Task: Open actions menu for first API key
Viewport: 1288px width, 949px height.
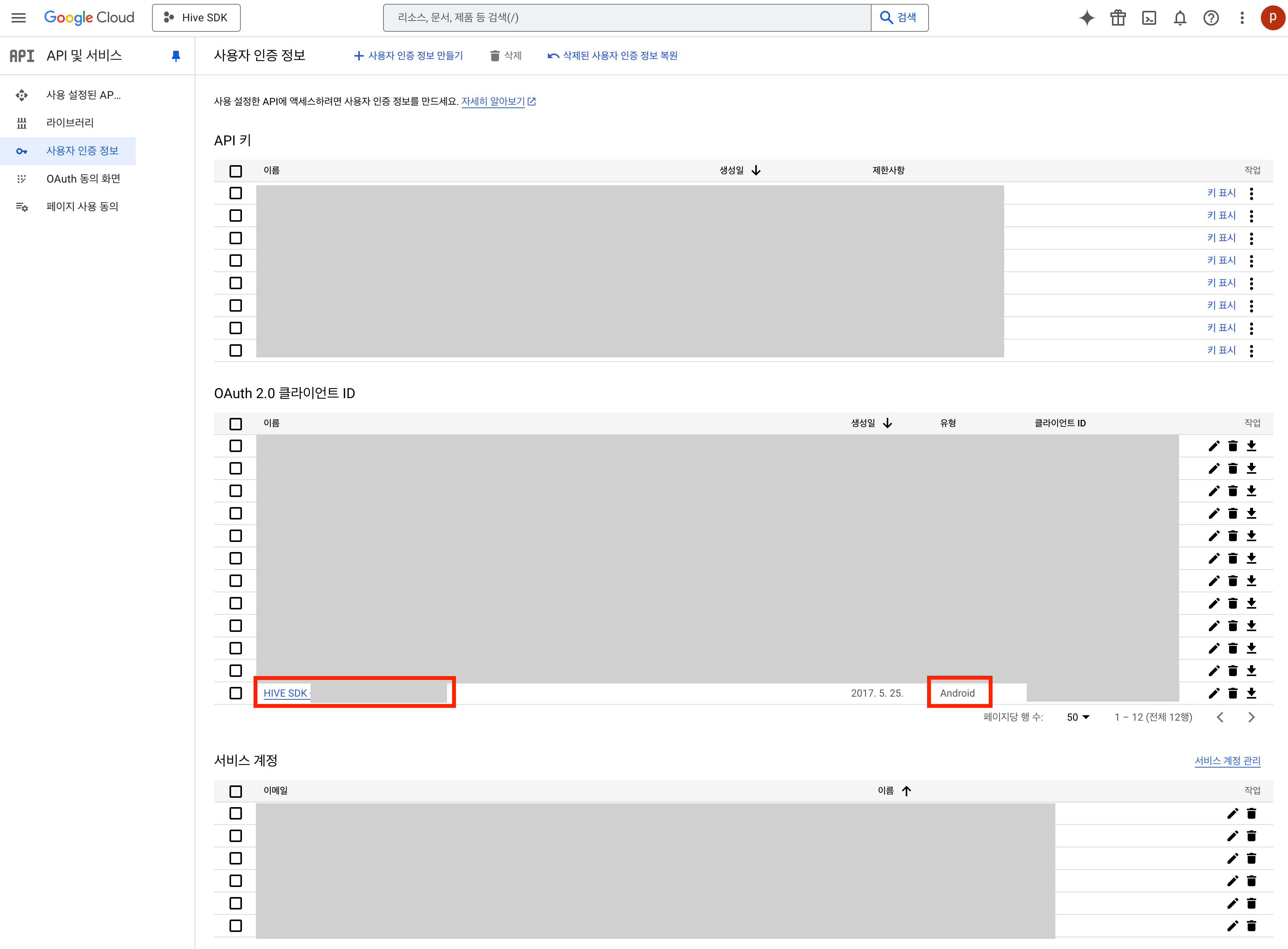Action: point(1251,193)
